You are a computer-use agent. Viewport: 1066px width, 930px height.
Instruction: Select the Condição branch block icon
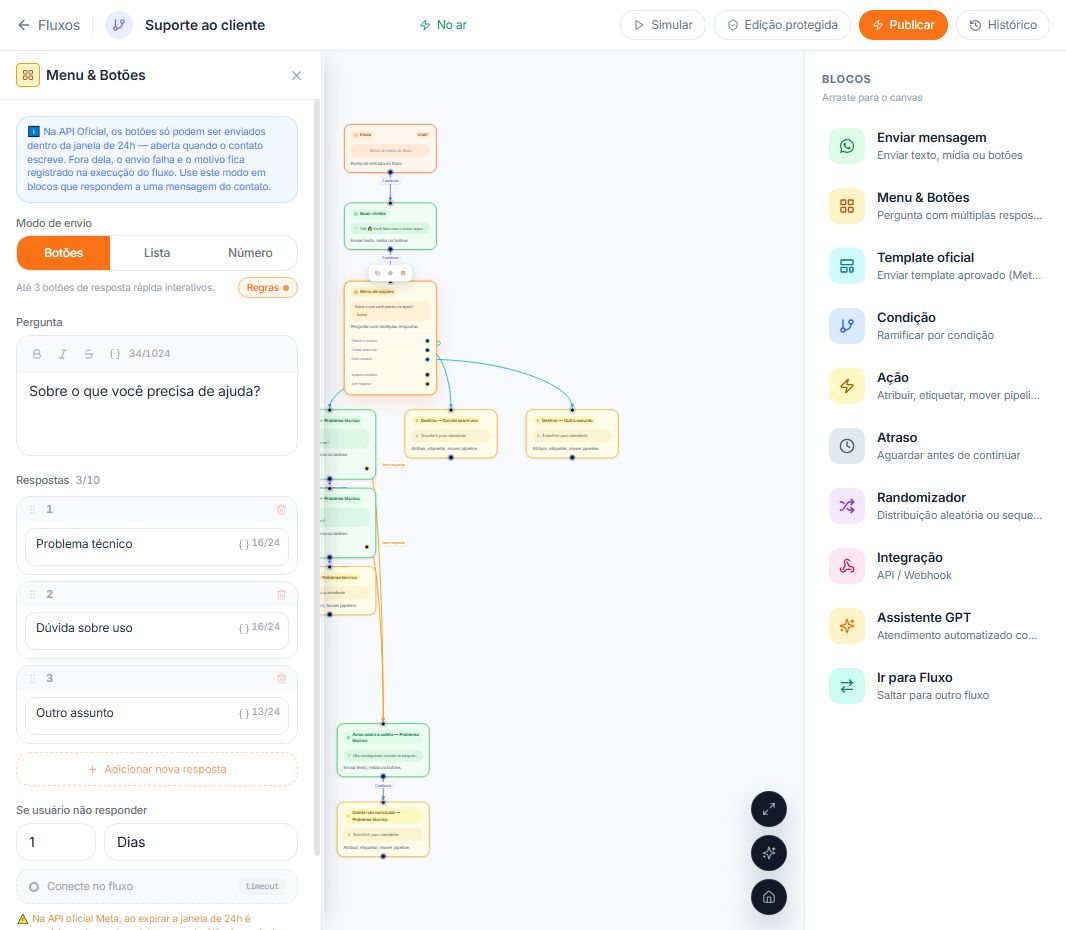coord(847,326)
